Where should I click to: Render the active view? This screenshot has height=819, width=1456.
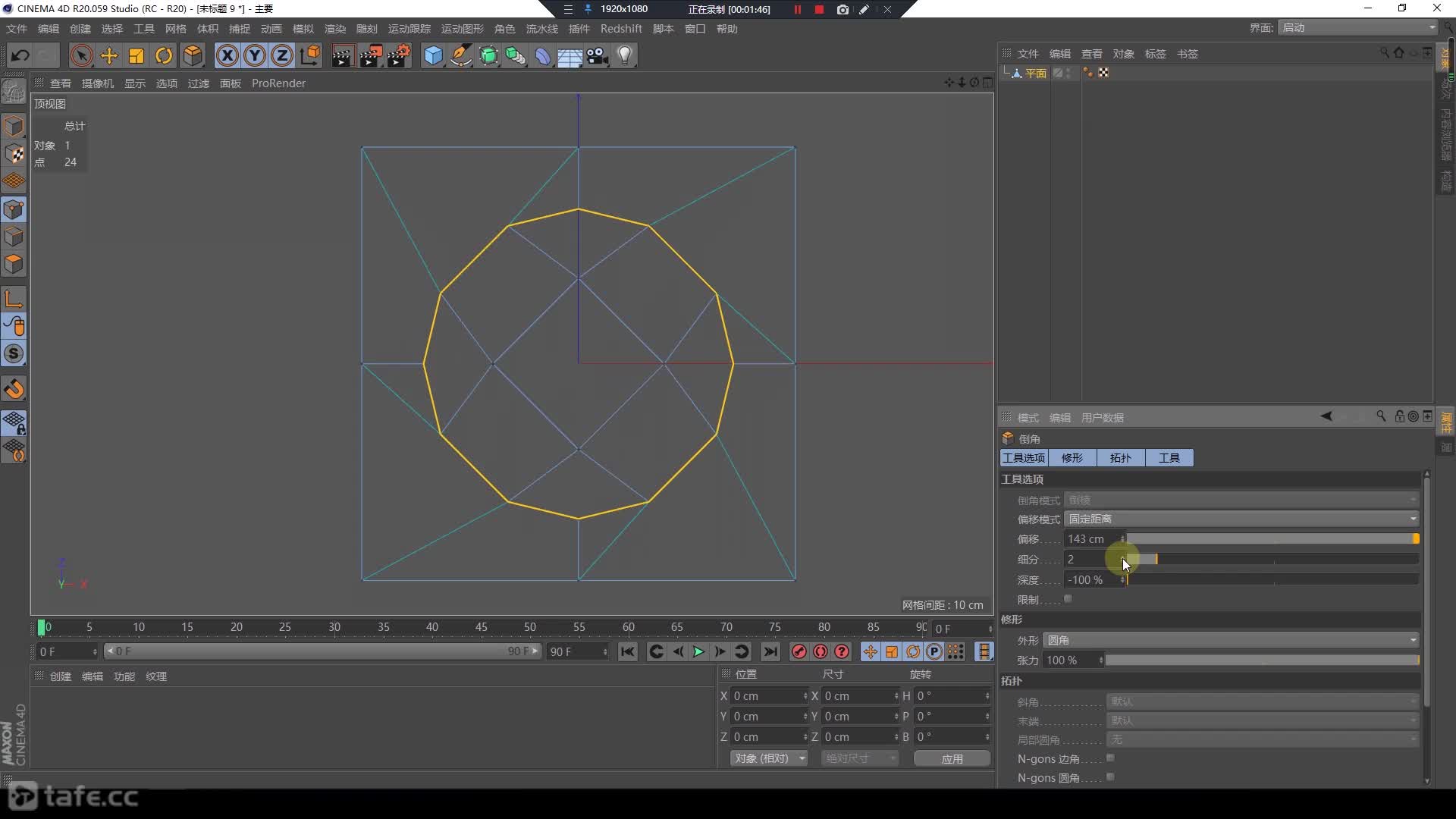tap(342, 55)
